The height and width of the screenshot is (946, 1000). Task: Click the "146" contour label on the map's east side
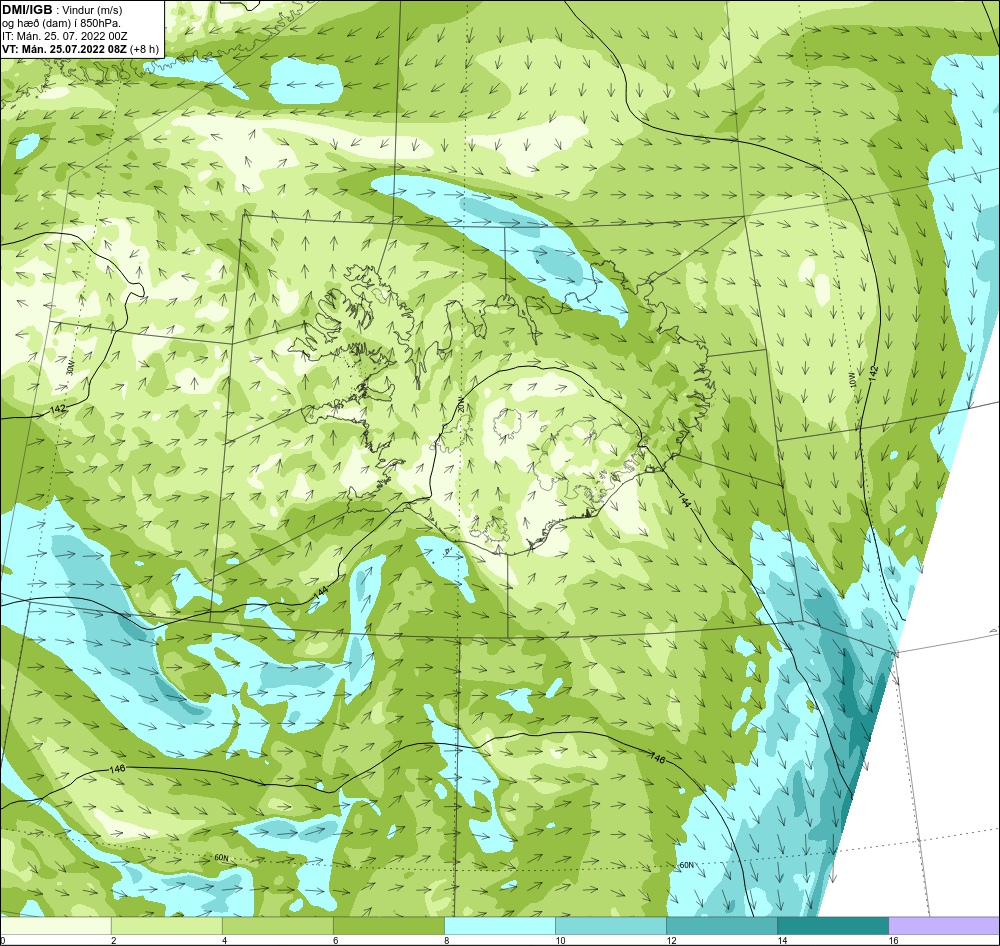pyautogui.click(x=658, y=758)
